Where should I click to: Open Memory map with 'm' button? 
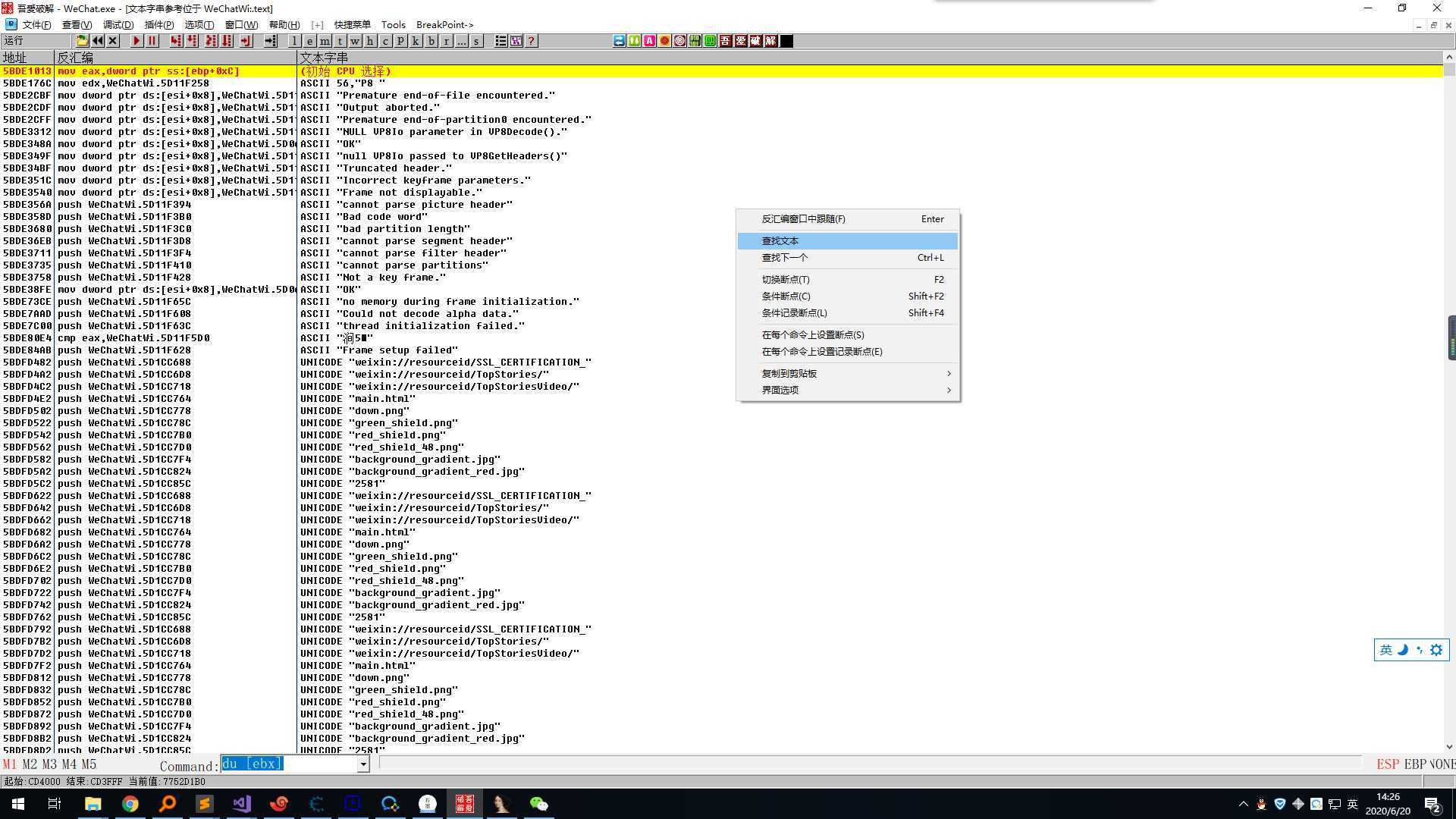pos(325,41)
